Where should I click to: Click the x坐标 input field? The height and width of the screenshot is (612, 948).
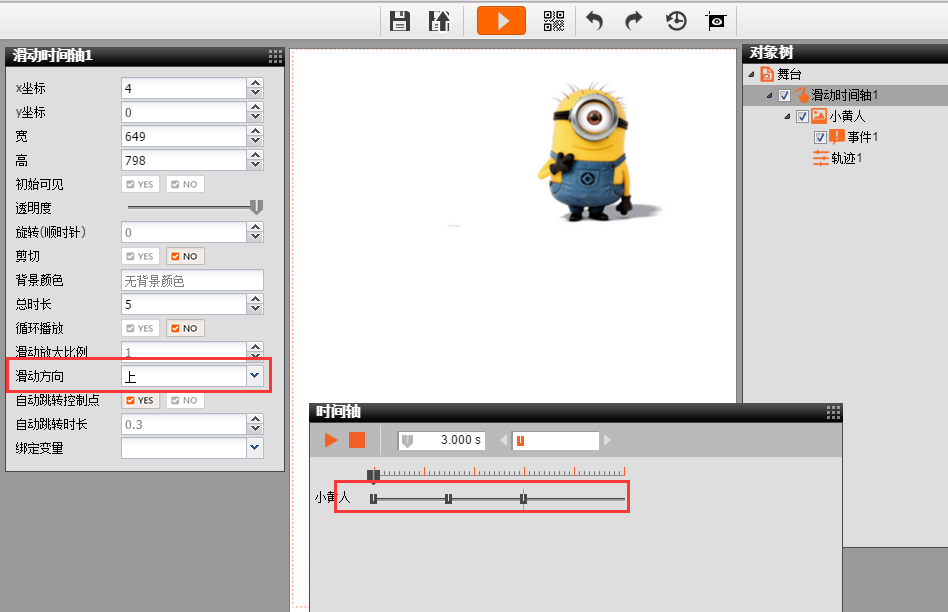(184, 88)
